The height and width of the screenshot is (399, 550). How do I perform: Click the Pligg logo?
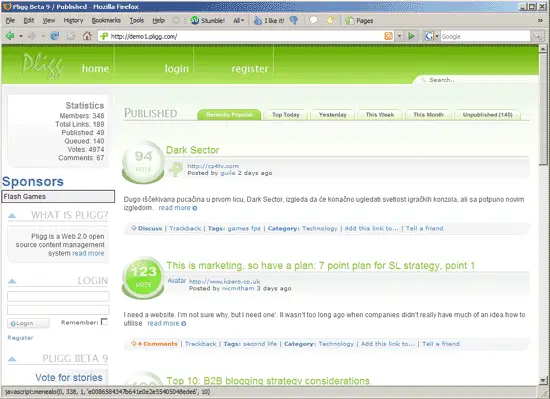43,65
